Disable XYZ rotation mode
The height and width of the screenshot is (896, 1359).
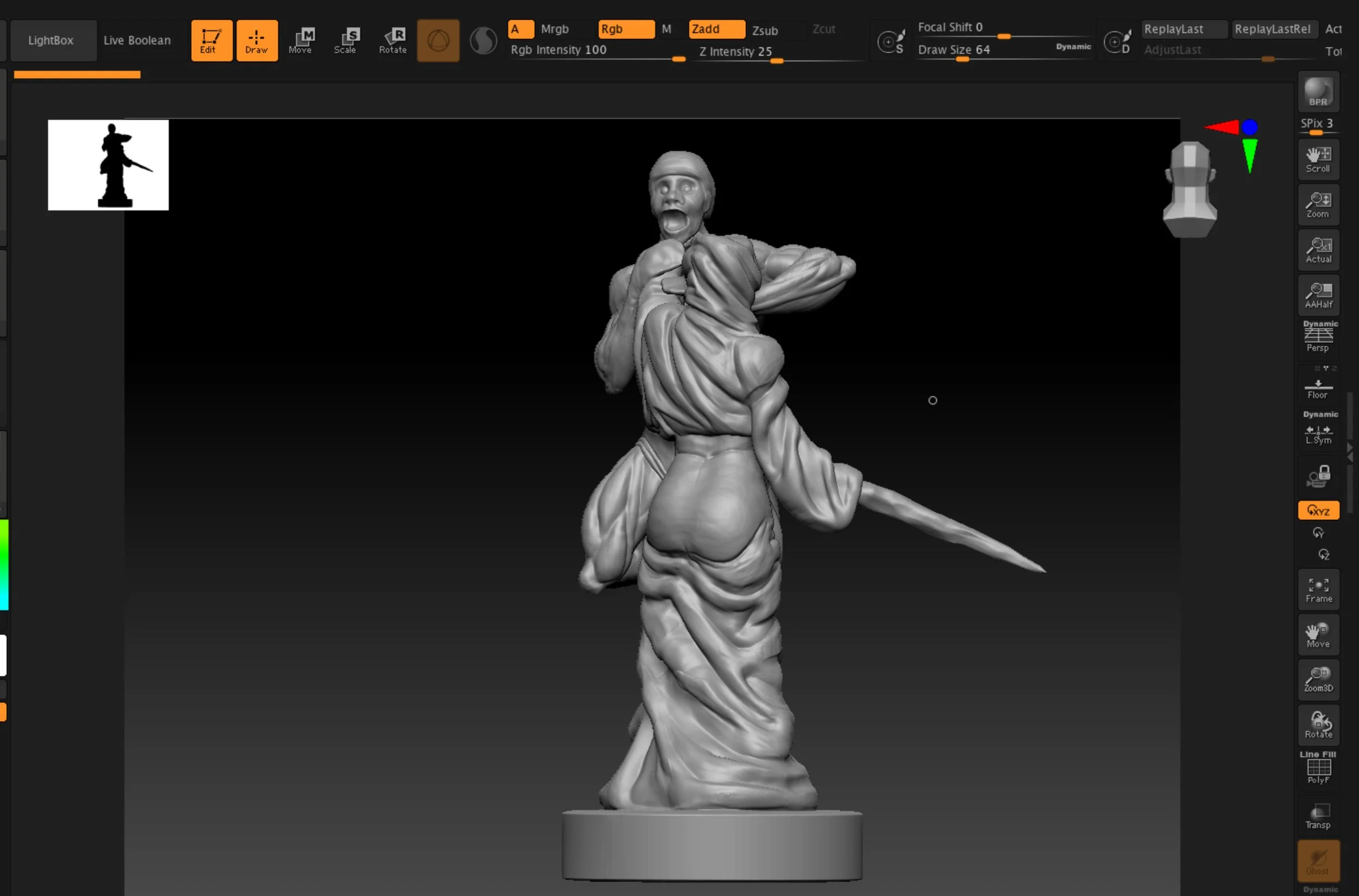(1318, 511)
